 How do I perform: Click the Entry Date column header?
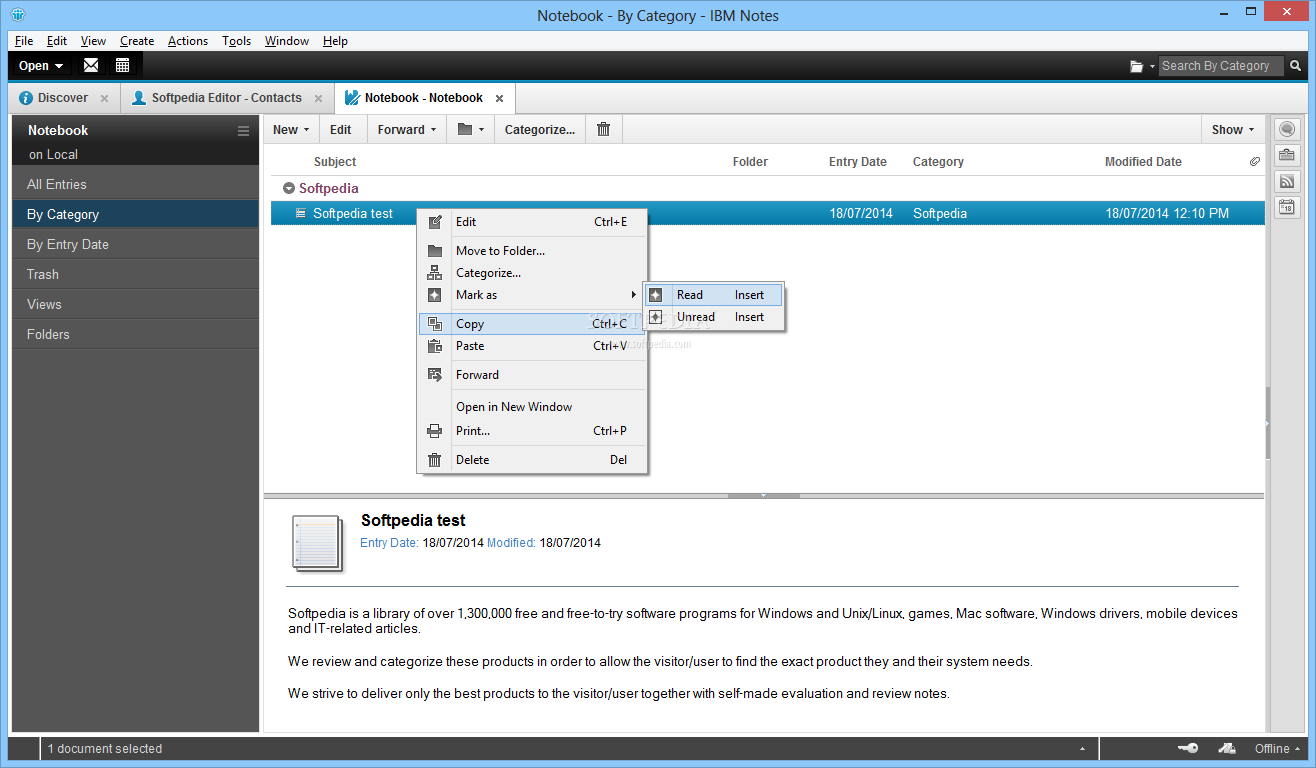858,162
